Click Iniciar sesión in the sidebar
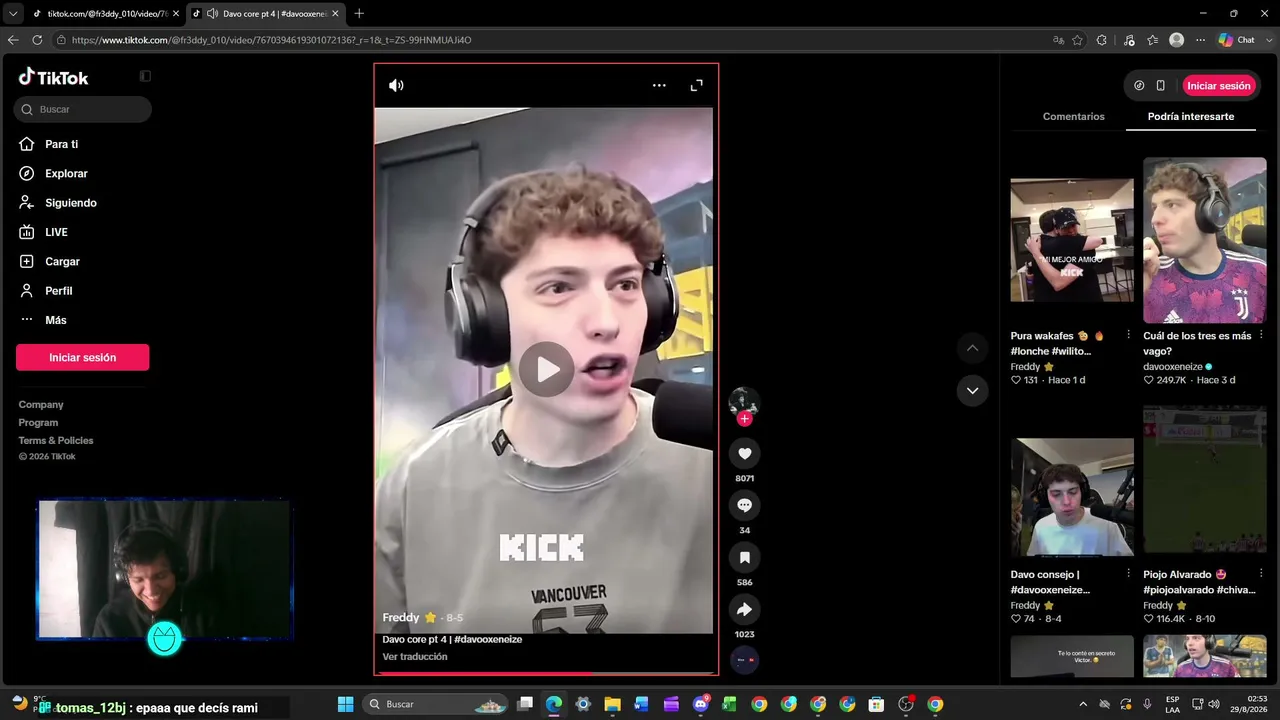This screenshot has width=1280, height=720. 83,357
